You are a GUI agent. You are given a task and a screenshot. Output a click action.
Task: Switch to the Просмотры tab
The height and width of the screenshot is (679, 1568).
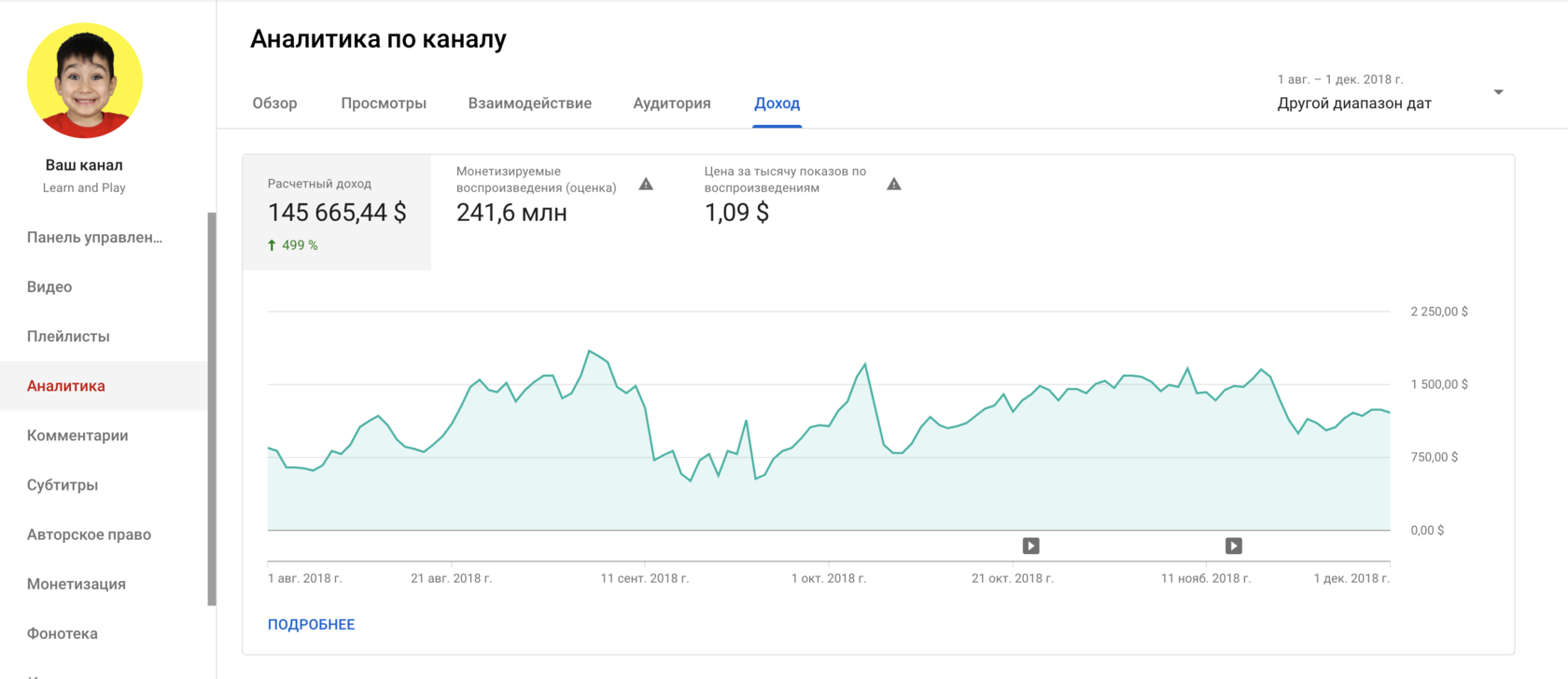(384, 104)
